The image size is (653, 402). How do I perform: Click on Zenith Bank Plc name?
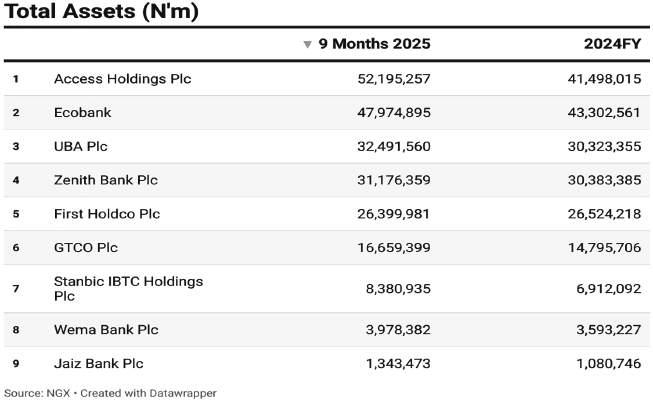coord(105,180)
